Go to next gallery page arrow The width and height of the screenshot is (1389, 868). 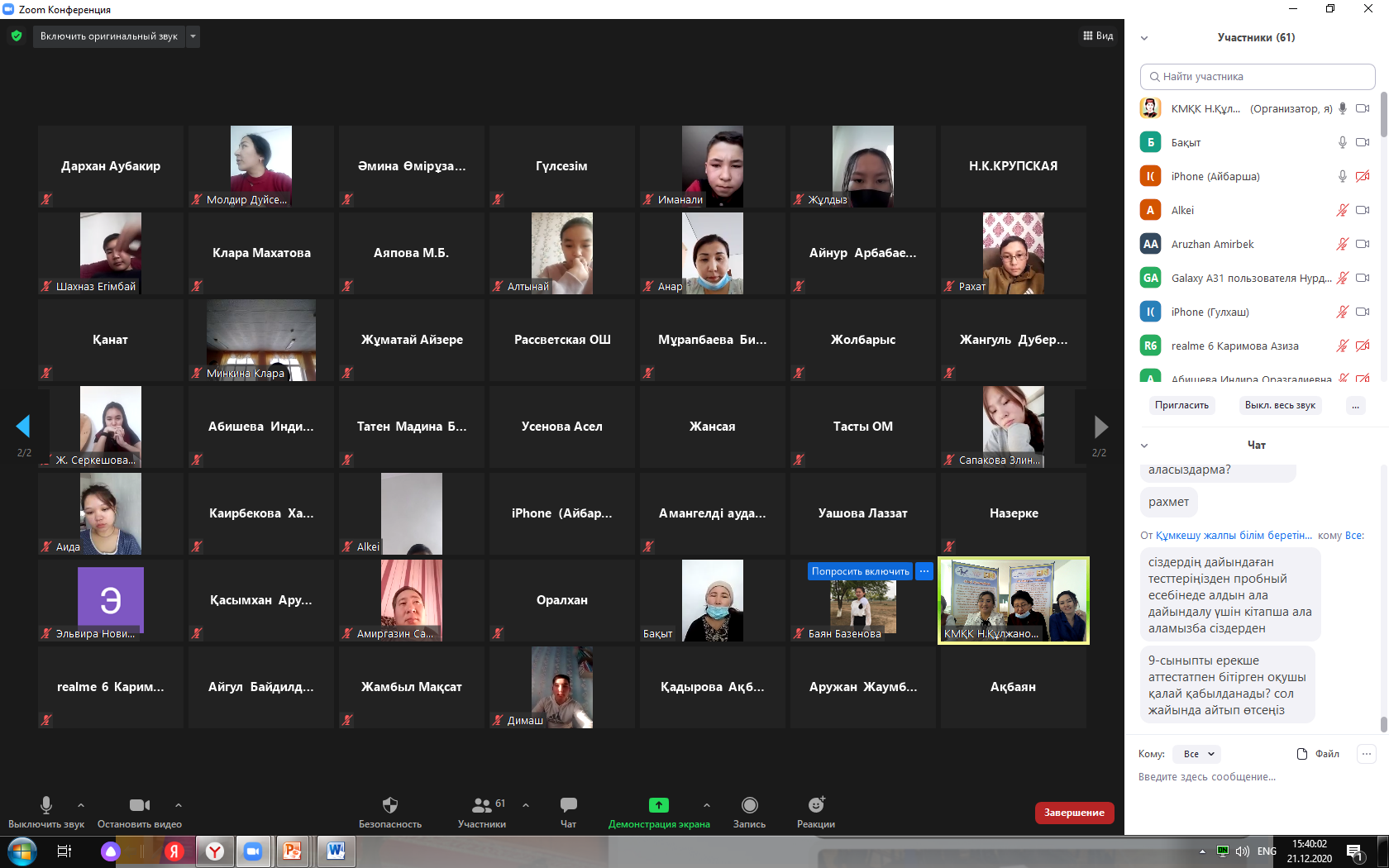1100,427
